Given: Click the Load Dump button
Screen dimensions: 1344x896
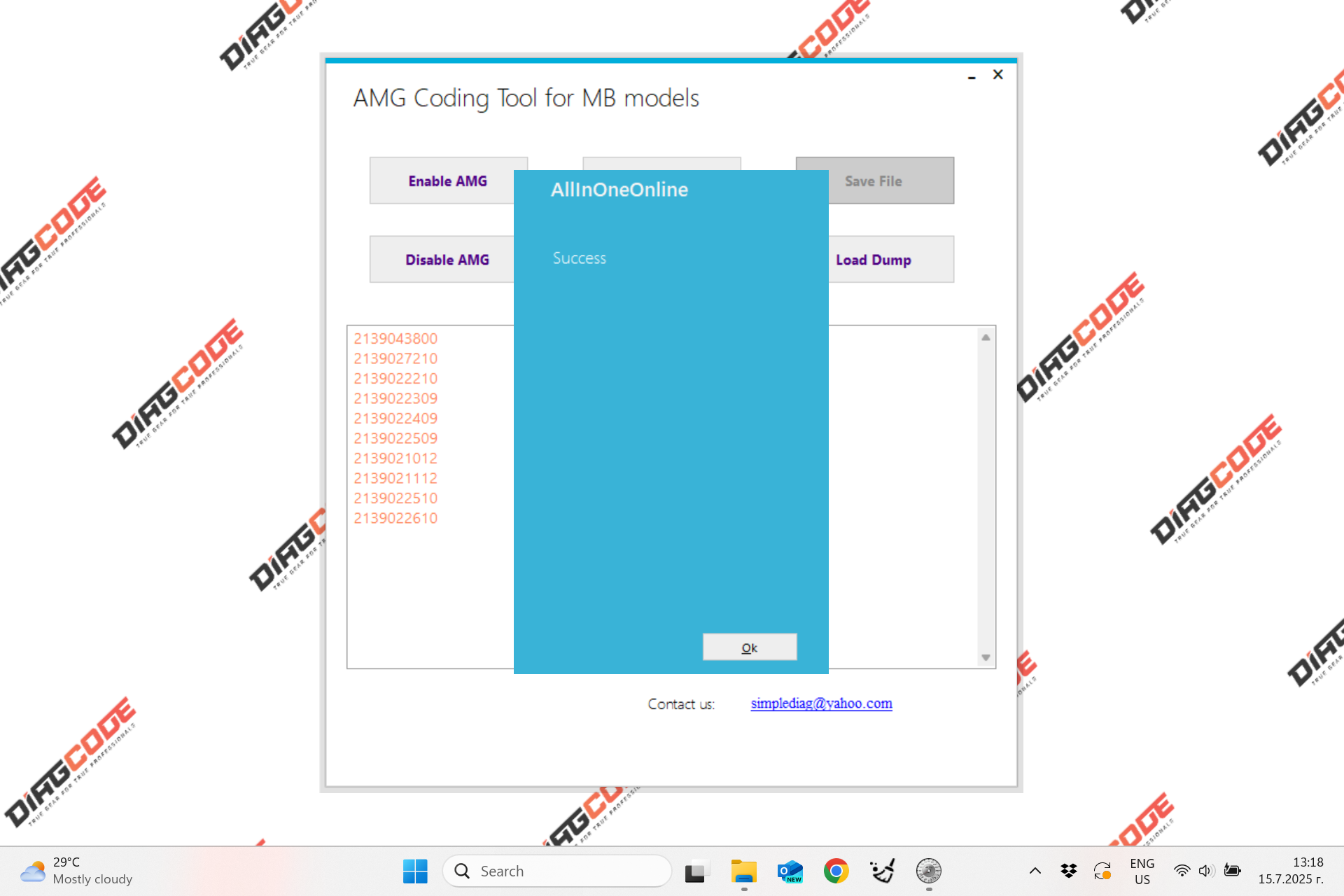Looking at the screenshot, I should [x=874, y=260].
